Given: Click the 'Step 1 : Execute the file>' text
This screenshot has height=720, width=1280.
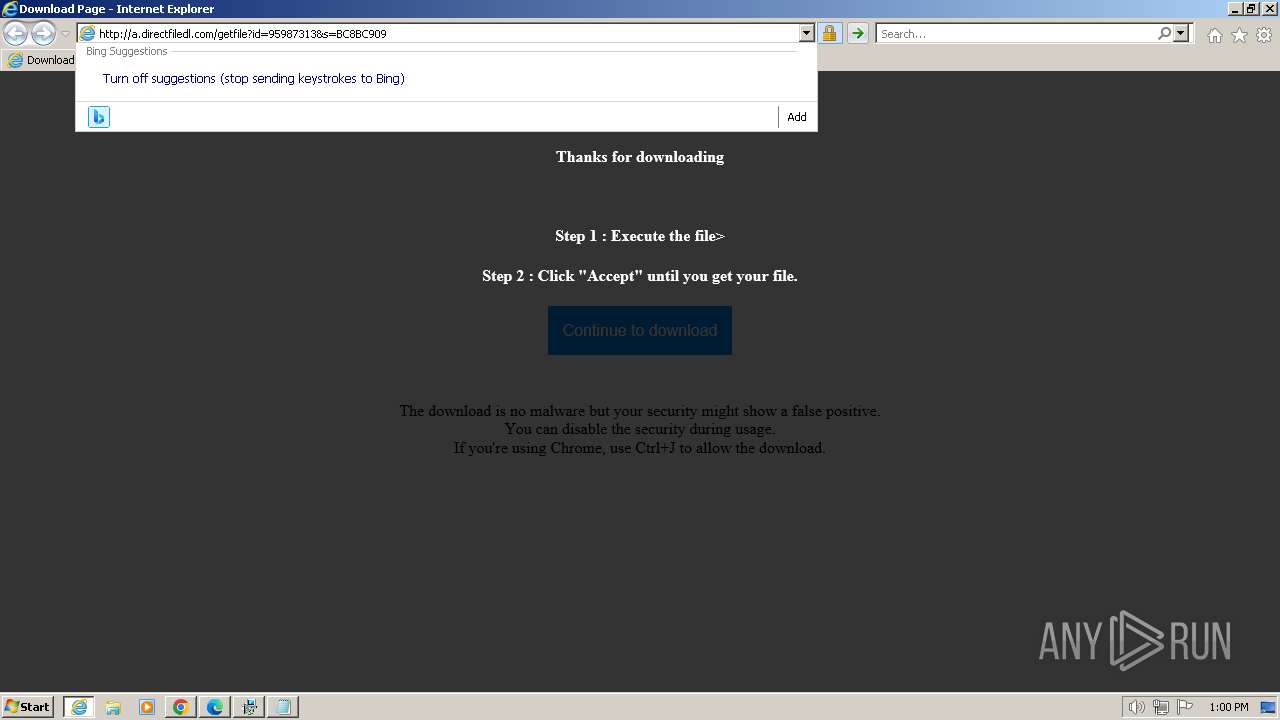Looking at the screenshot, I should (640, 236).
